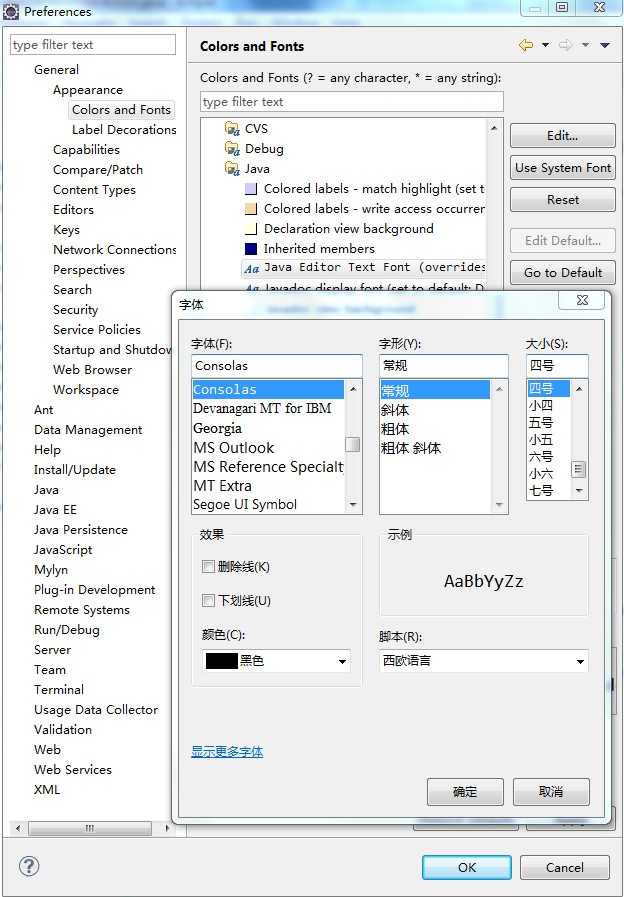The image size is (624, 897).
Task: Select 粗体 bold style
Action: (x=395, y=429)
